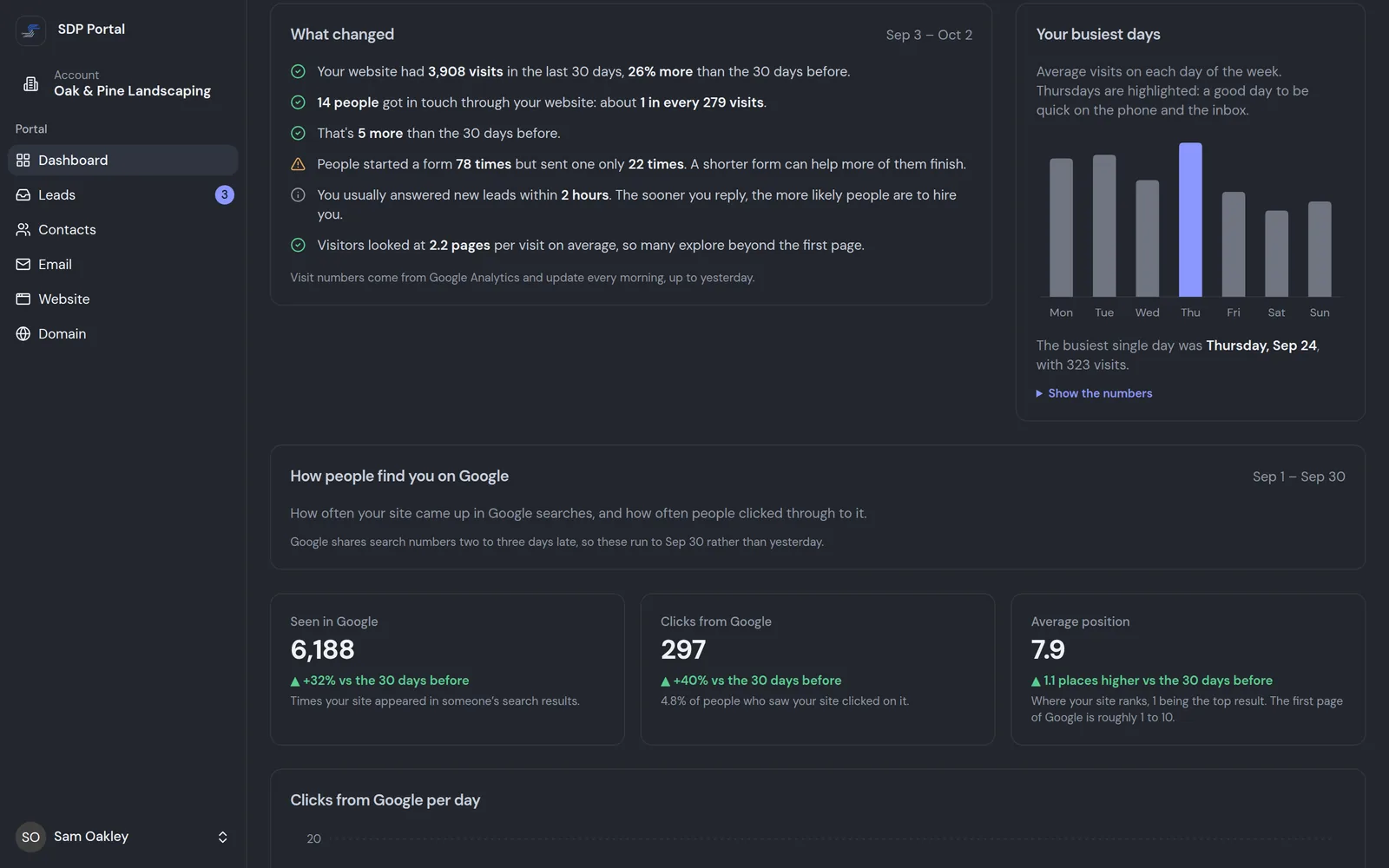Image resolution: width=1389 pixels, height=868 pixels.
Task: Click the highlighted Thursday bar
Action: point(1190,220)
